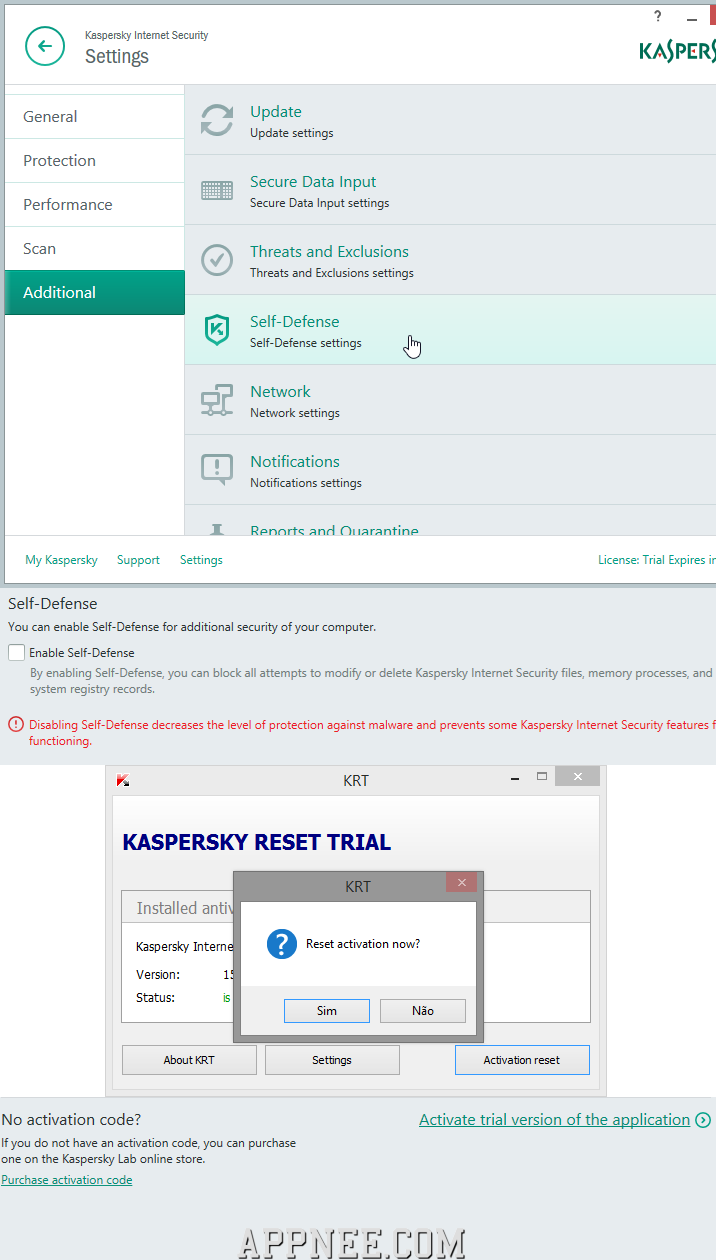Click the Network computers icon

click(217, 400)
